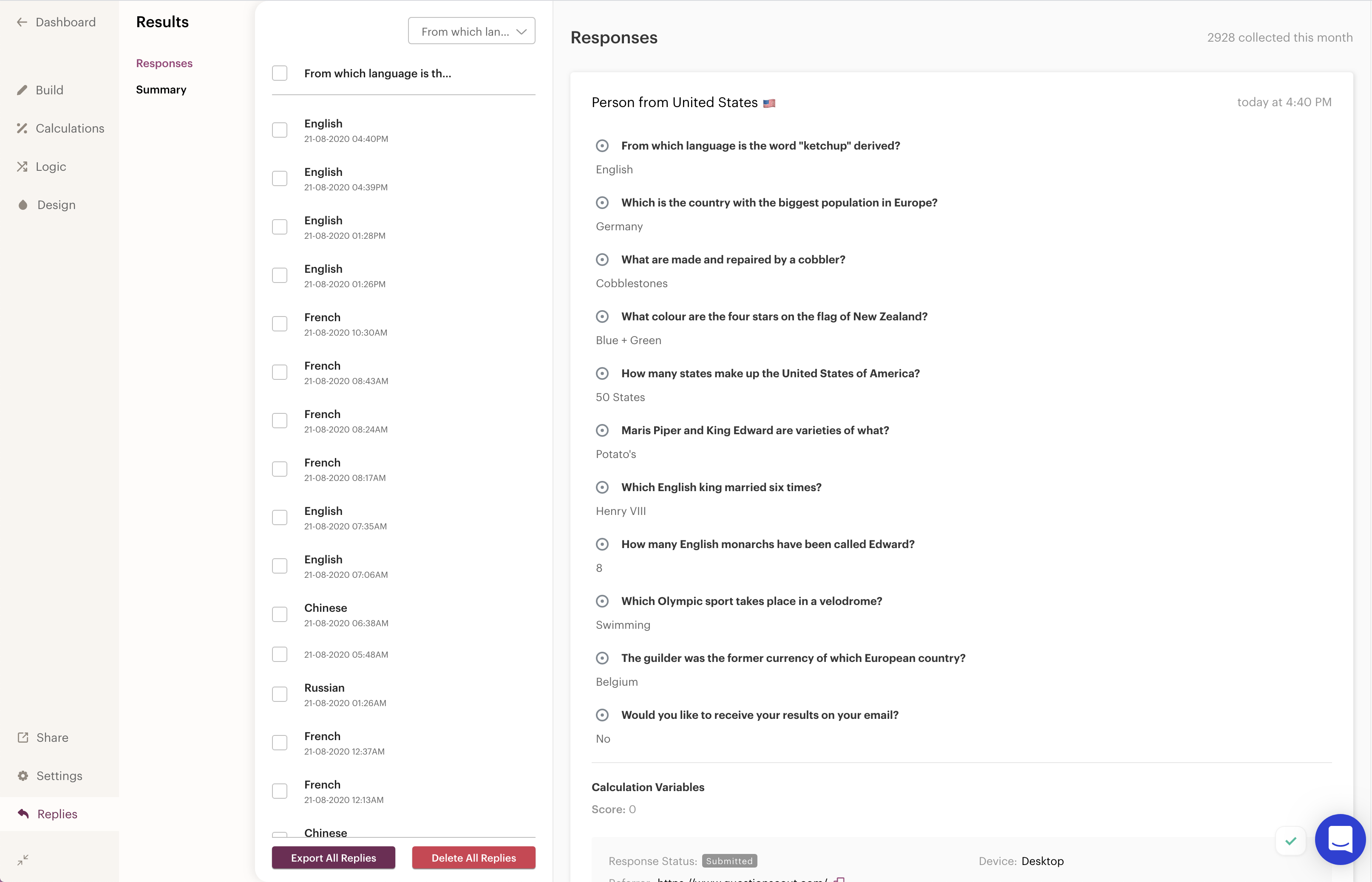The image size is (1372, 882).
Task: Open the "From which lan..." question dropdown
Action: (x=471, y=31)
